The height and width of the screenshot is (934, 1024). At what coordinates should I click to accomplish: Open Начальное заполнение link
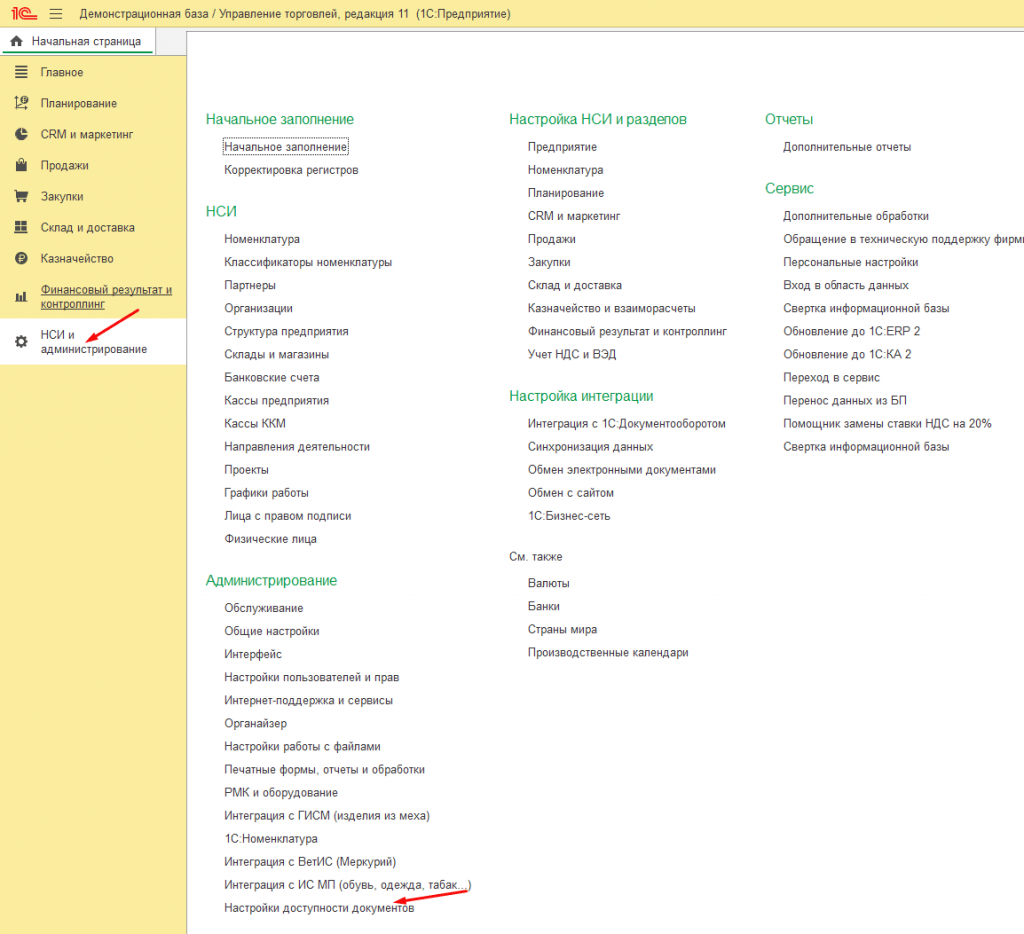click(x=285, y=147)
